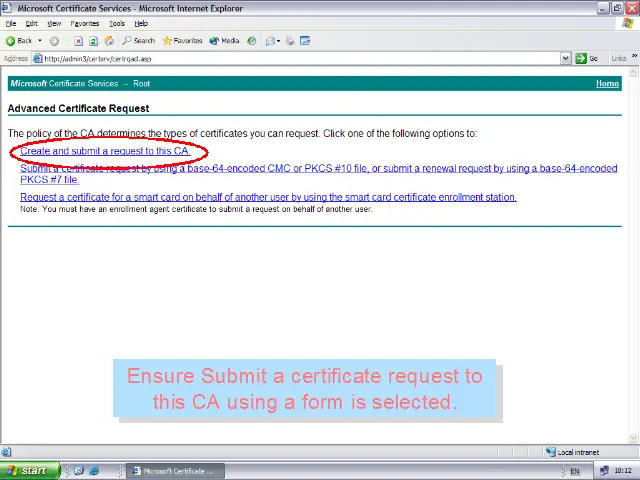Open the Windows start button
The height and width of the screenshot is (480, 640).
tap(29, 471)
